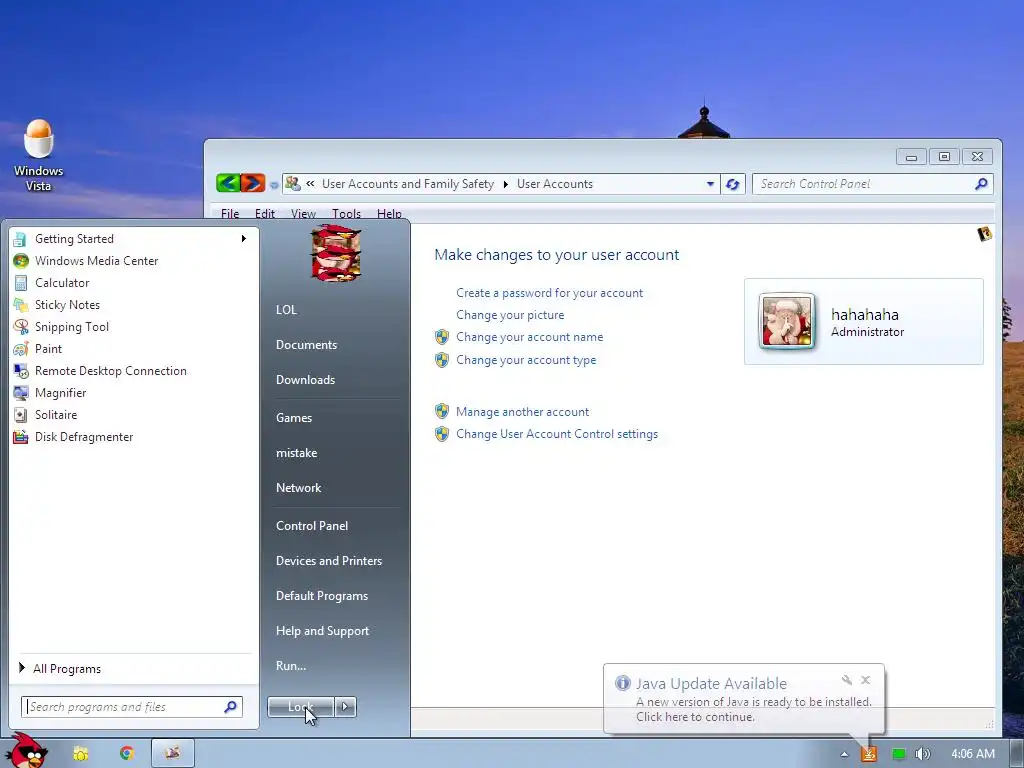This screenshot has height=768, width=1024.
Task: Click Change your account name
Action: (529, 337)
